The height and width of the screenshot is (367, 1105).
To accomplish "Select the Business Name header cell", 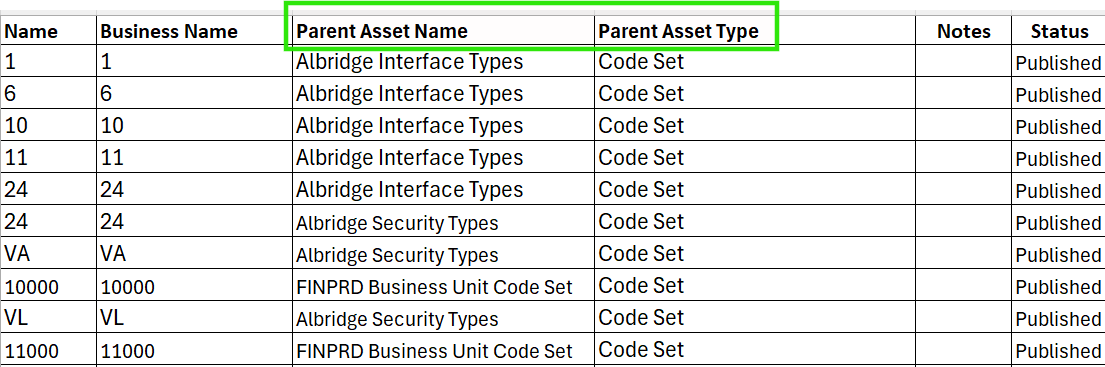I will coord(195,31).
